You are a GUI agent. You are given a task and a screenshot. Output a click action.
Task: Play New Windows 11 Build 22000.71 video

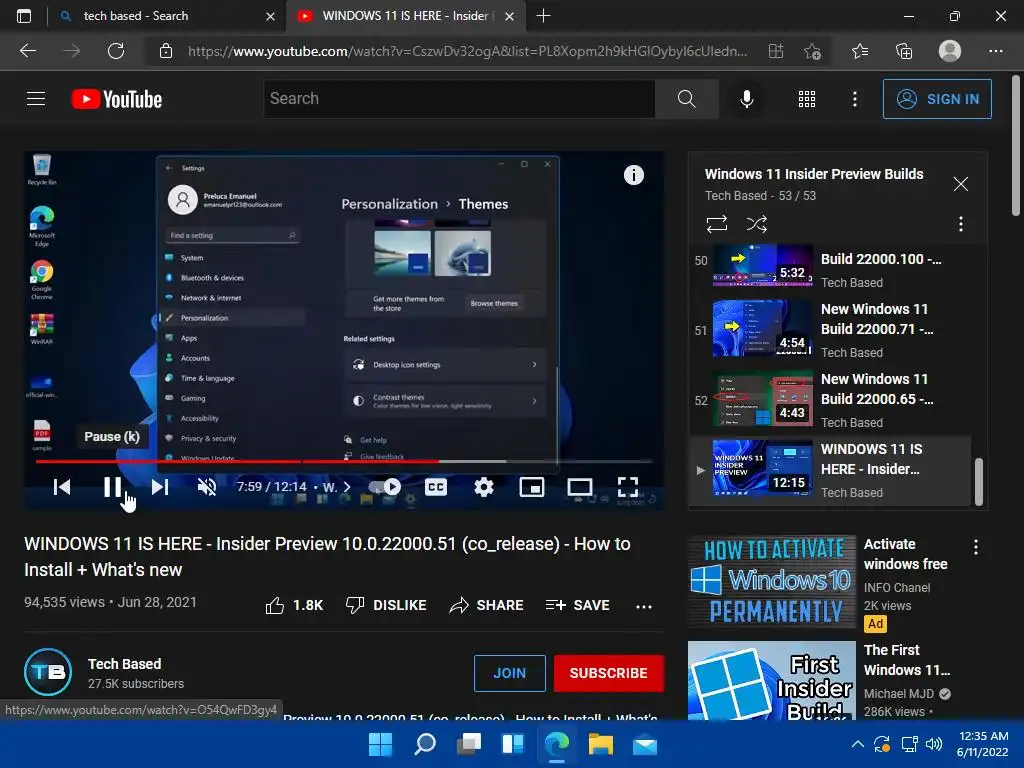coord(829,329)
